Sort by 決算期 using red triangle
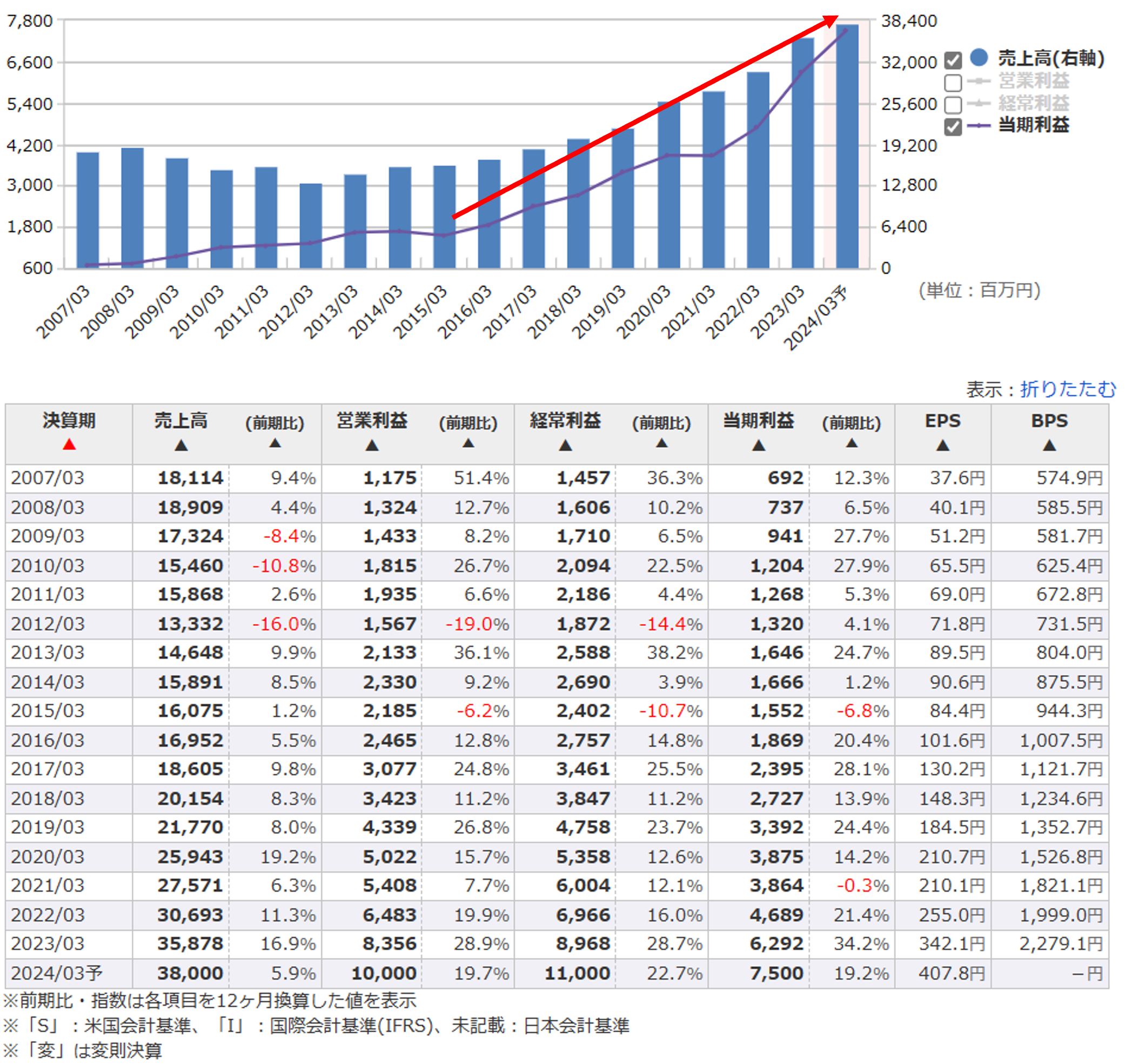Viewport: 1125px width, 1064px height. (x=69, y=445)
